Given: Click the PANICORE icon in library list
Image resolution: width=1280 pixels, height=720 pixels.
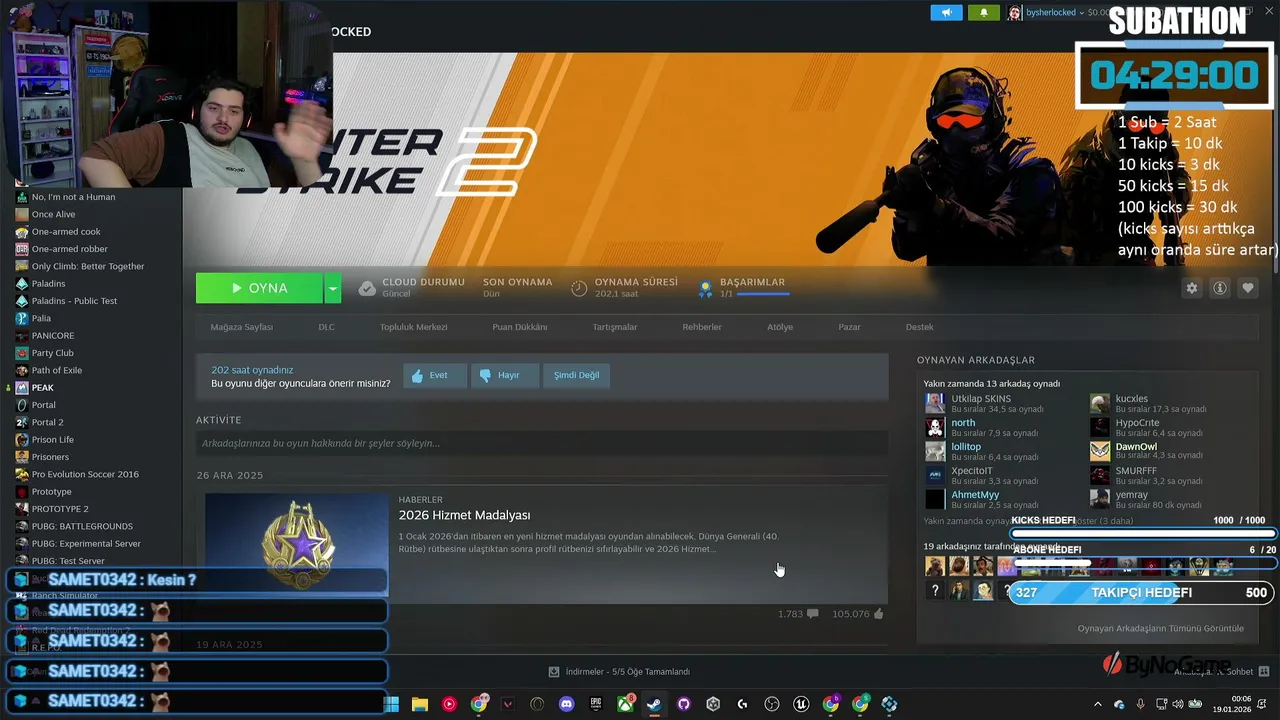Looking at the screenshot, I should tap(22, 336).
